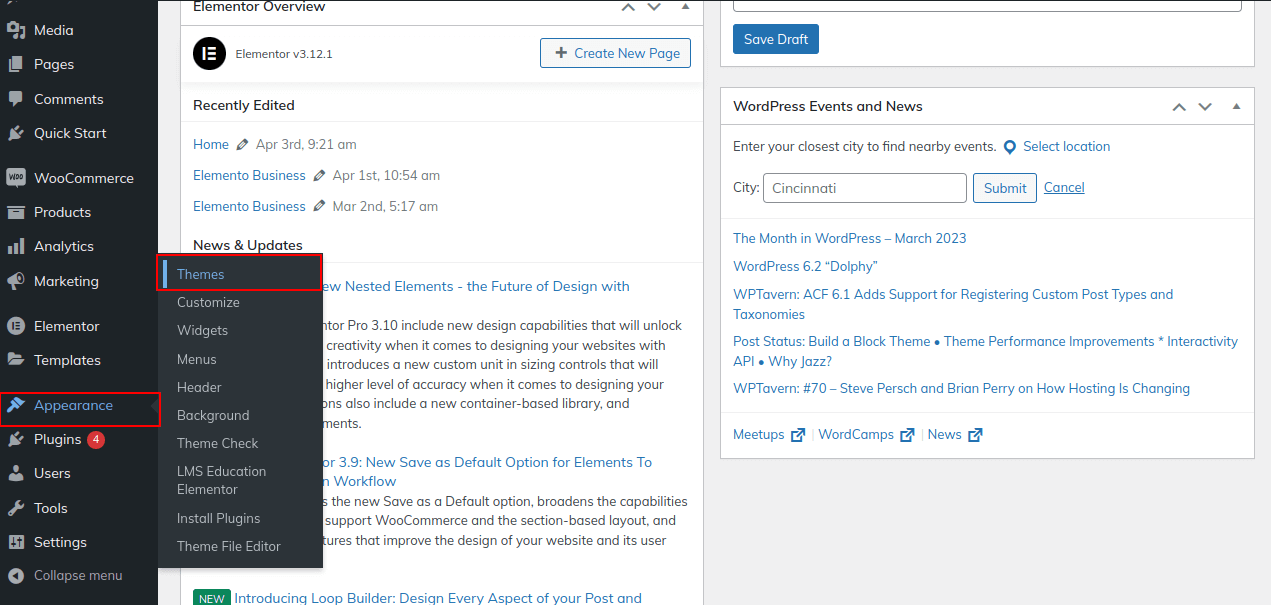This screenshot has width=1271, height=605.
Task: Submit the city for nearby events
Action: (1004, 188)
